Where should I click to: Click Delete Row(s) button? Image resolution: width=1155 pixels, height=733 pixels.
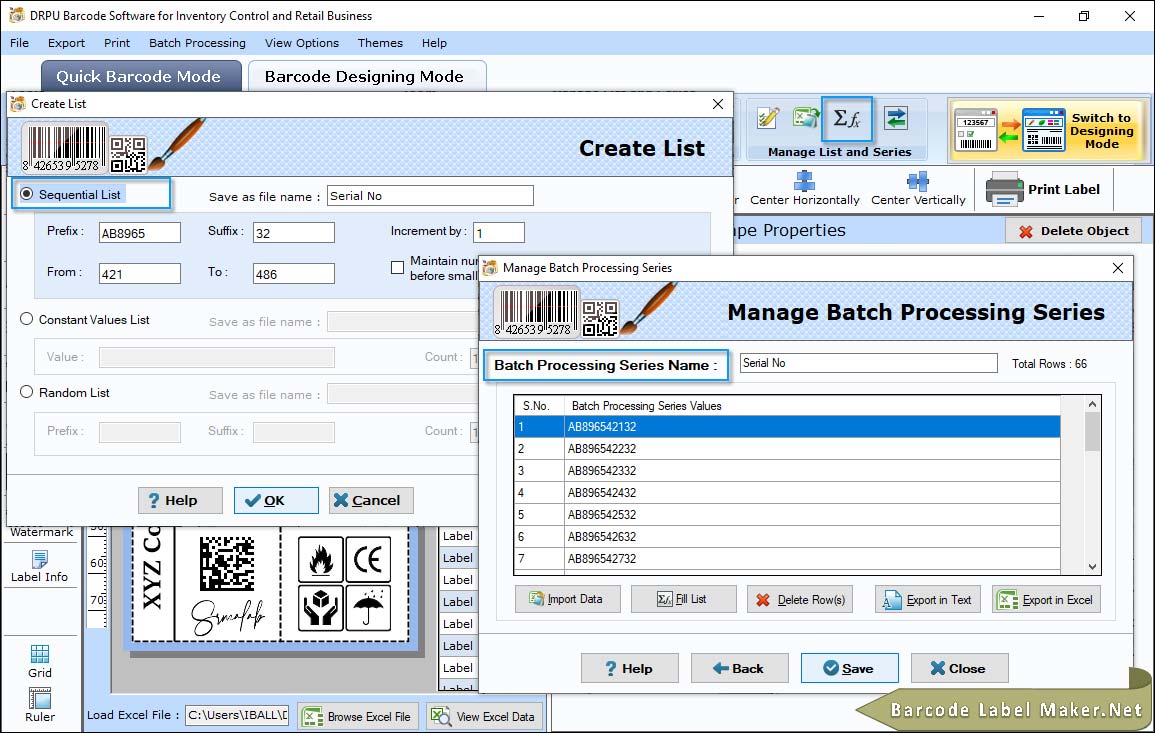(800, 600)
